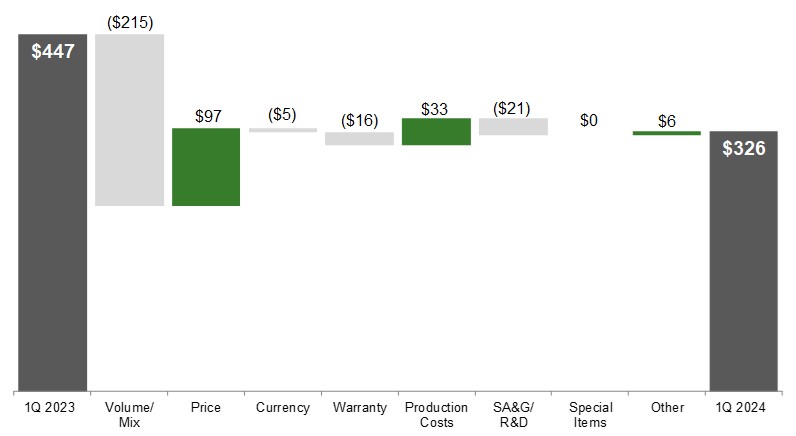Click the $326 value label
The height and width of the screenshot is (436, 796).
coord(743,149)
